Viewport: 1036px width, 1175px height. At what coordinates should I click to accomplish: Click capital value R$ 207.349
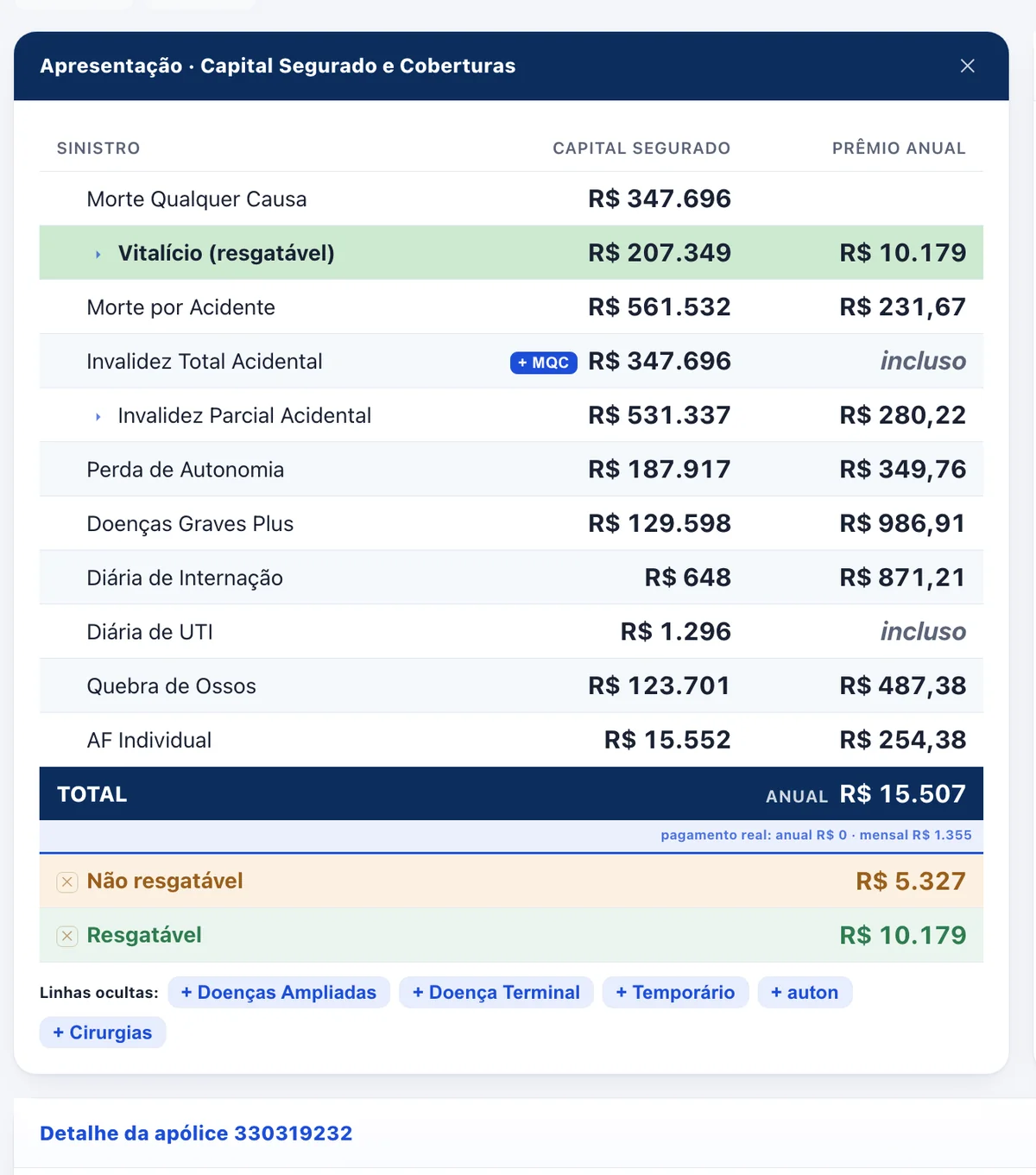[x=660, y=253]
